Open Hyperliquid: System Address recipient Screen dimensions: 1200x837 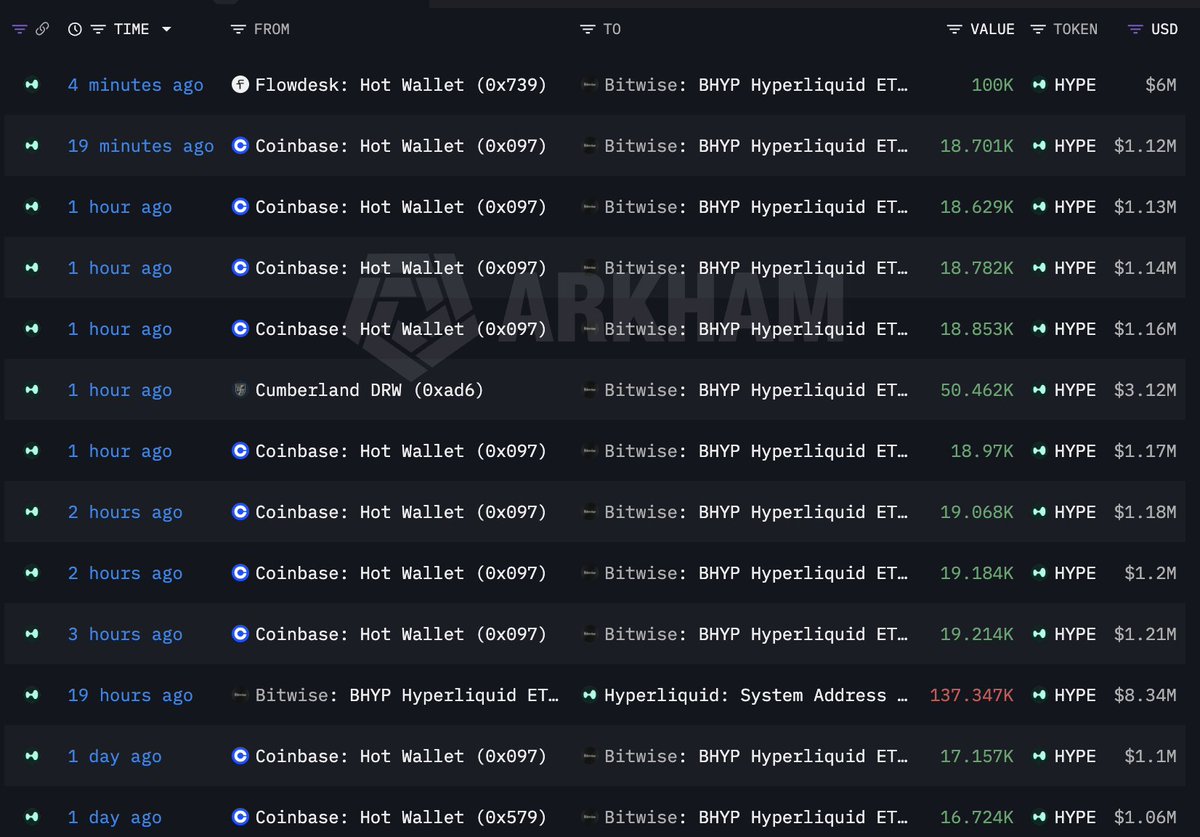click(755, 695)
